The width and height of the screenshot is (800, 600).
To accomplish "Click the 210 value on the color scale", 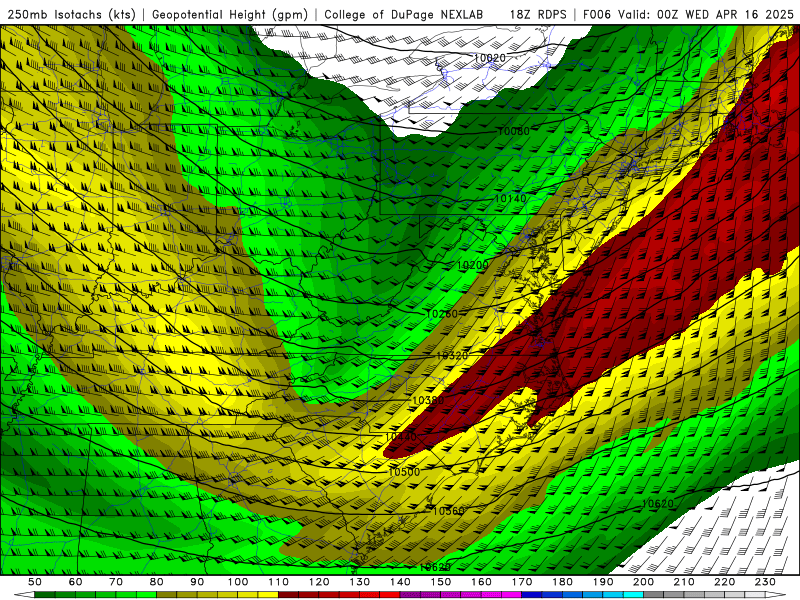I will coord(684,582).
